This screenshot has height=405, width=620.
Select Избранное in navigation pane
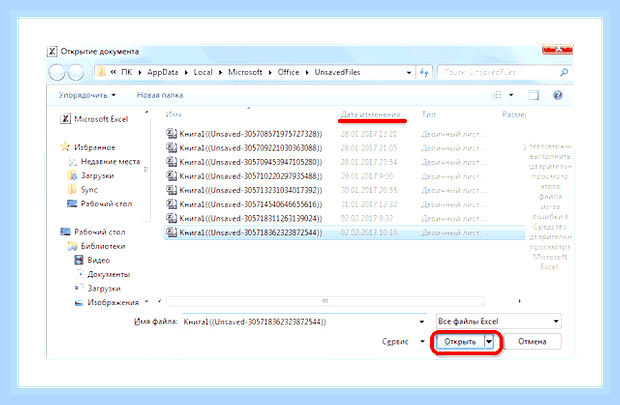88,147
